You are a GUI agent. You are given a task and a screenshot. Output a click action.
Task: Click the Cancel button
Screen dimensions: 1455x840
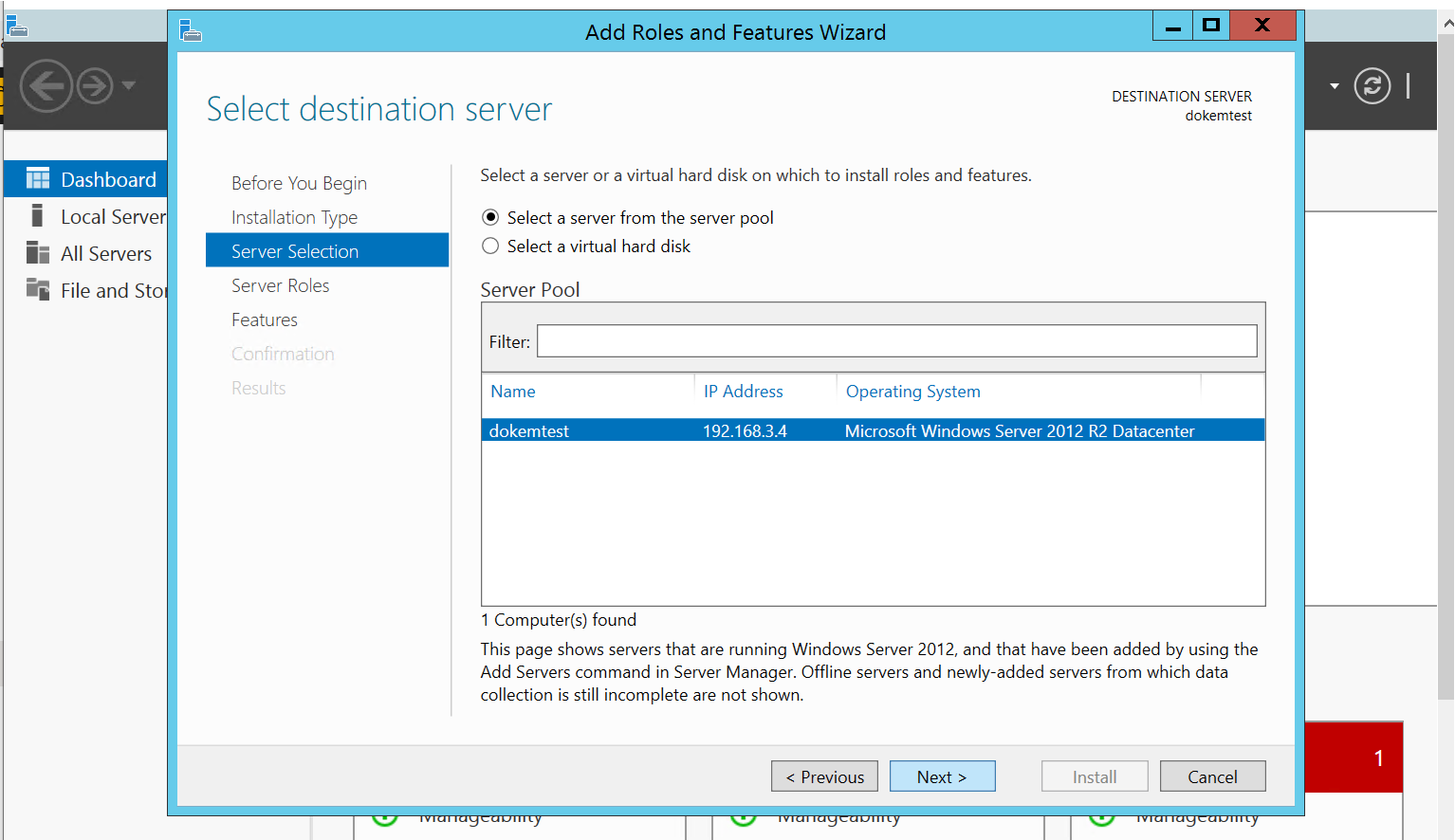pos(1212,776)
